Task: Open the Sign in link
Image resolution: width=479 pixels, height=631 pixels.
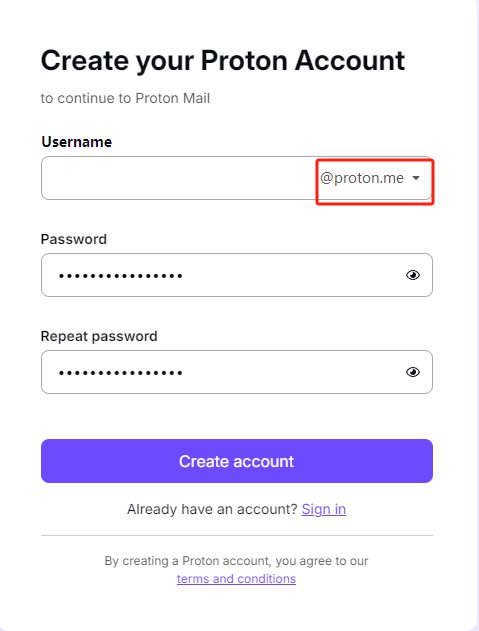Action: (x=324, y=509)
